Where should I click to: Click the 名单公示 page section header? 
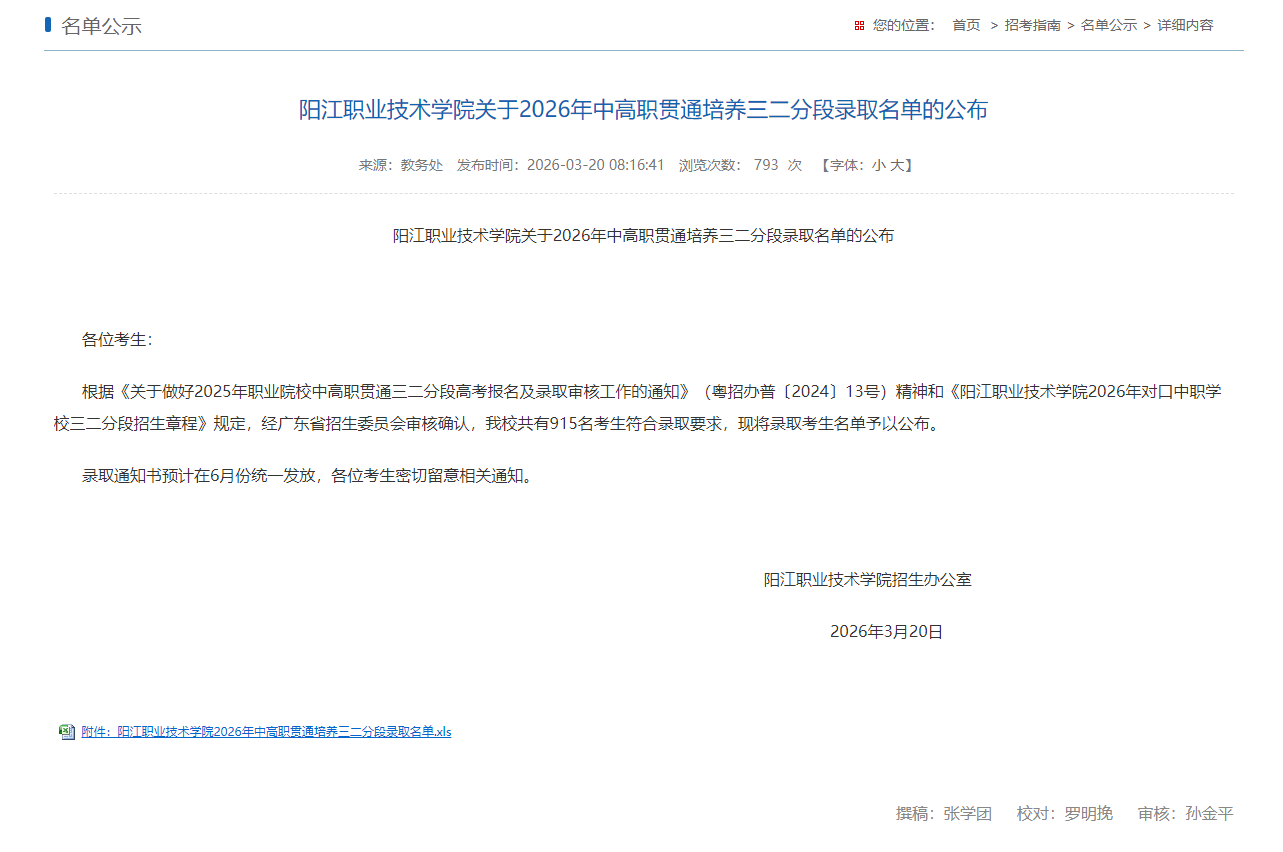click(x=103, y=25)
